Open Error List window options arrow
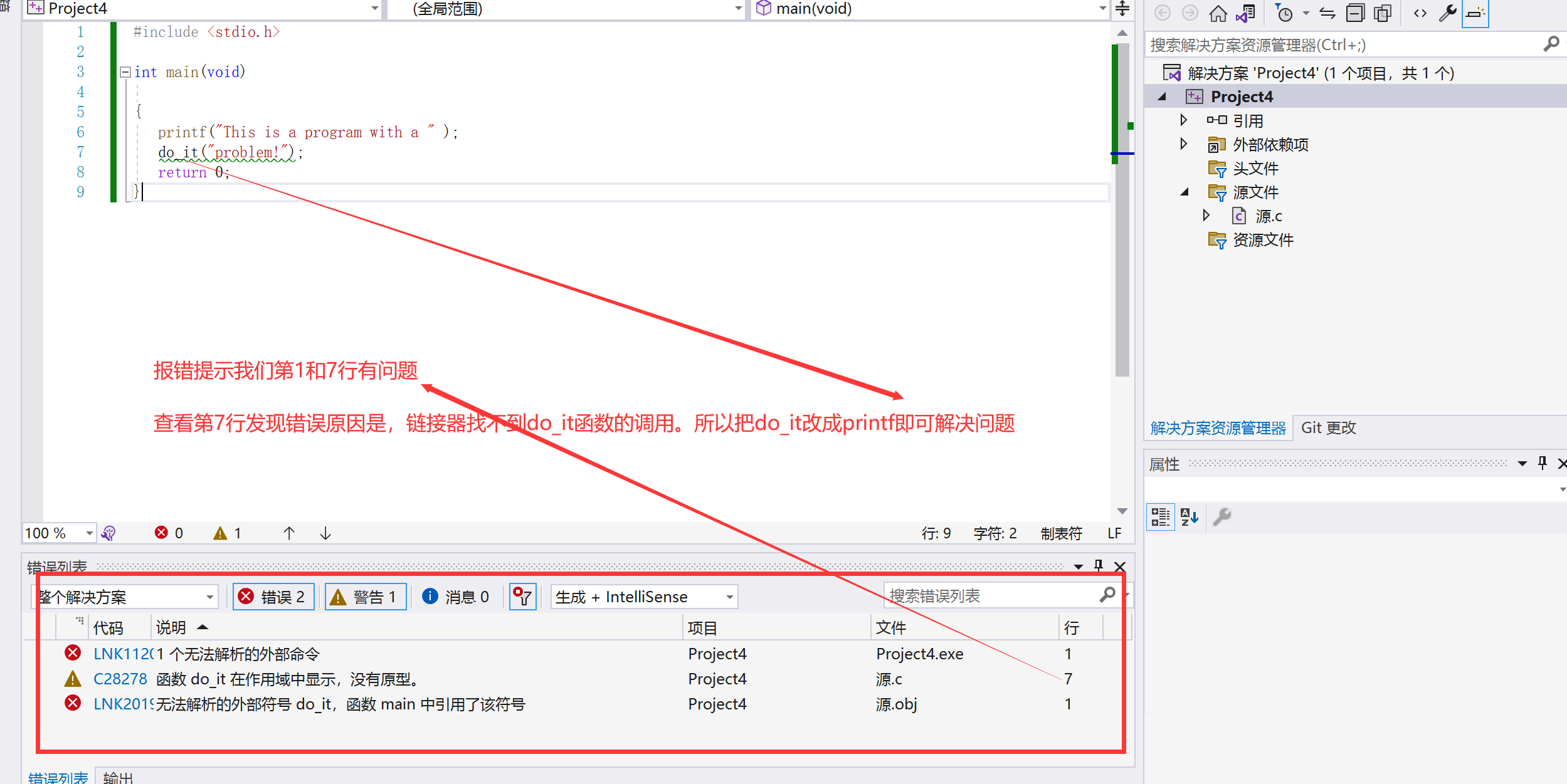Screen dimensions: 1567x784 point(1079,567)
